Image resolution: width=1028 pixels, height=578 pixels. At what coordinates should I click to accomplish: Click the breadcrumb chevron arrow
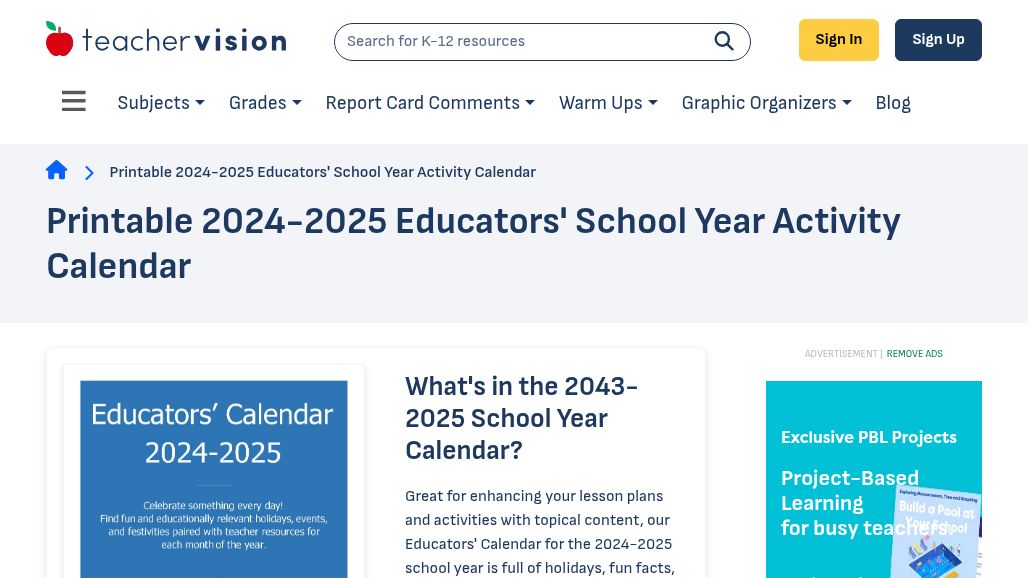(89, 172)
